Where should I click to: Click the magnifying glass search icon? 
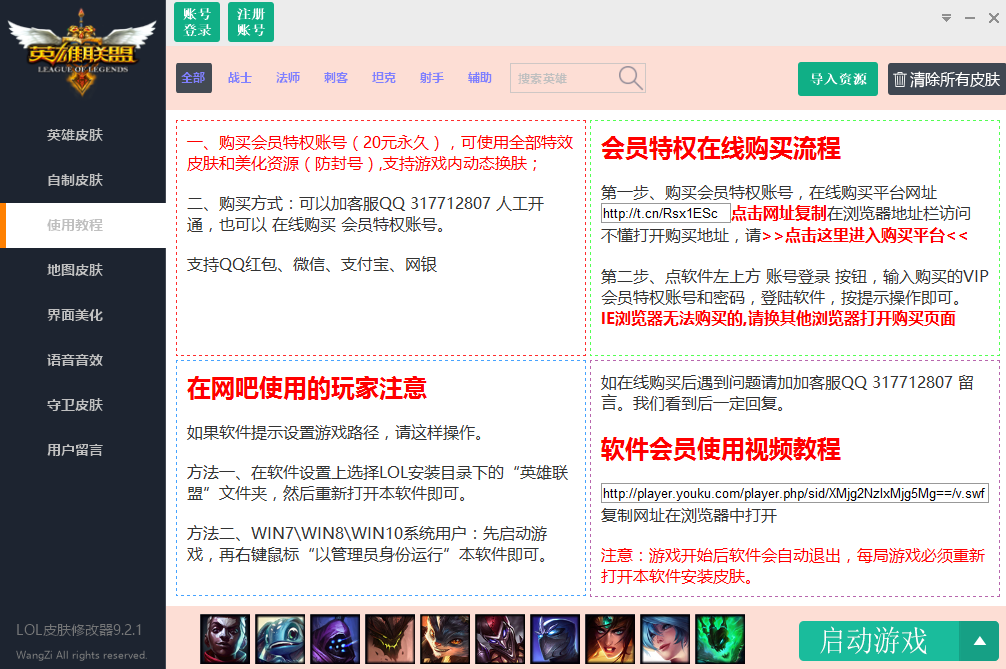pyautogui.click(x=630, y=78)
